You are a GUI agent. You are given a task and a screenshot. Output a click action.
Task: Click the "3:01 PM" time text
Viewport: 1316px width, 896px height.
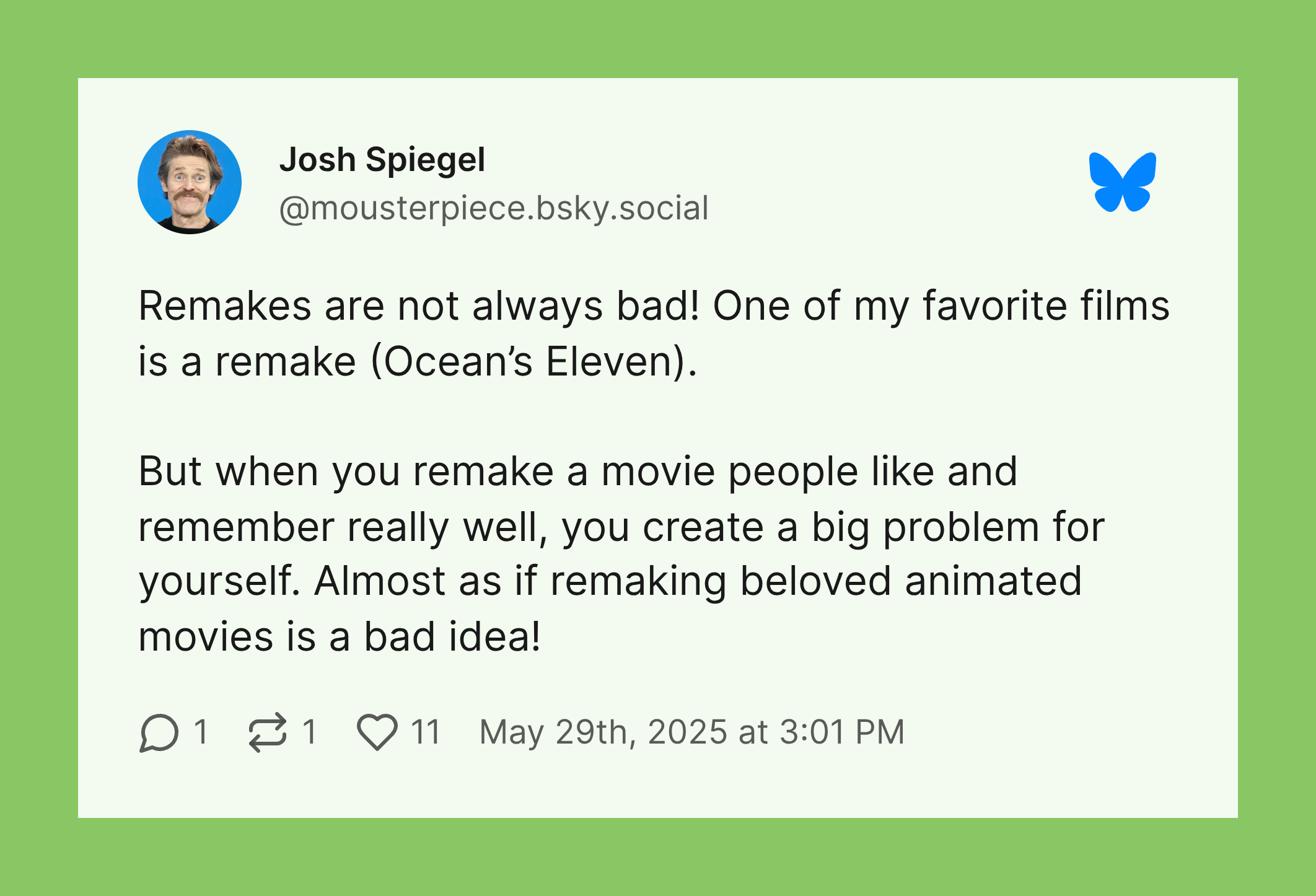[x=842, y=732]
